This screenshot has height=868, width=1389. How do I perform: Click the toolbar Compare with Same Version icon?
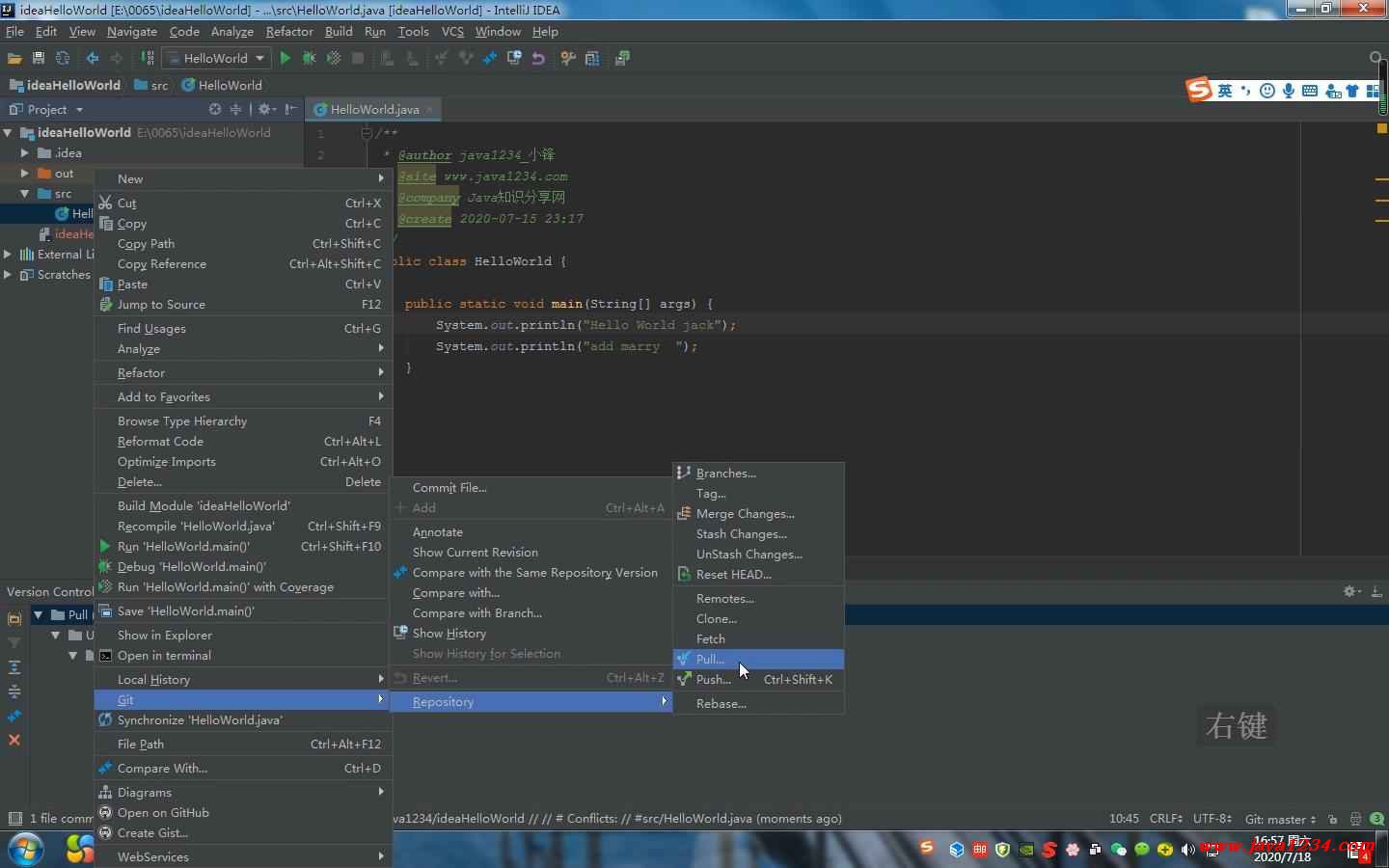pyautogui.click(x=490, y=58)
